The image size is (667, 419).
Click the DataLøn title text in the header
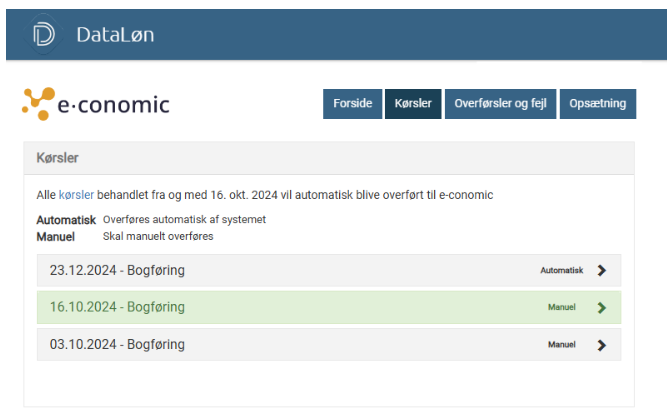click(x=115, y=36)
